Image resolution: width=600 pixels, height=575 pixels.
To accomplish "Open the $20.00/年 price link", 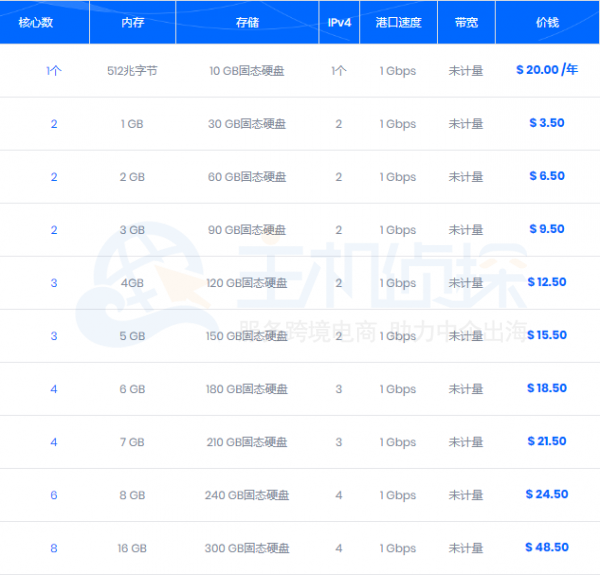I will [547, 70].
